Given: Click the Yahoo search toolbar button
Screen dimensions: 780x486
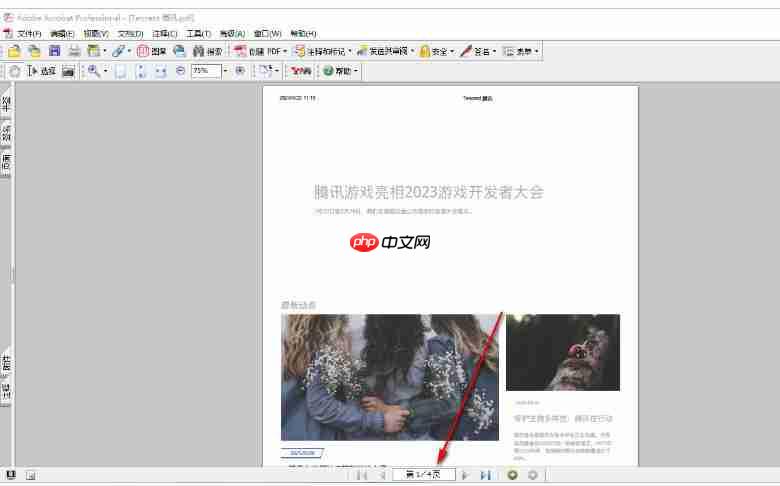Looking at the screenshot, I should click(301, 71).
